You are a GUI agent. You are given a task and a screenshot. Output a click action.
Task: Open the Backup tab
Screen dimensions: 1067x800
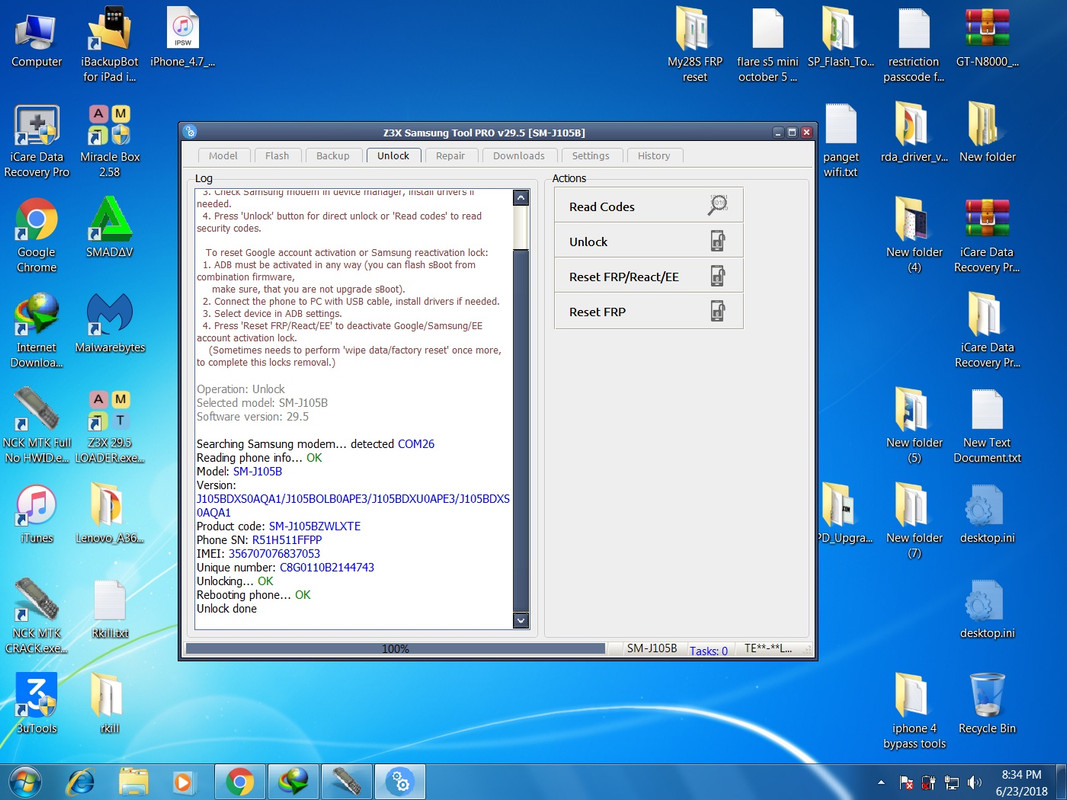[333, 156]
